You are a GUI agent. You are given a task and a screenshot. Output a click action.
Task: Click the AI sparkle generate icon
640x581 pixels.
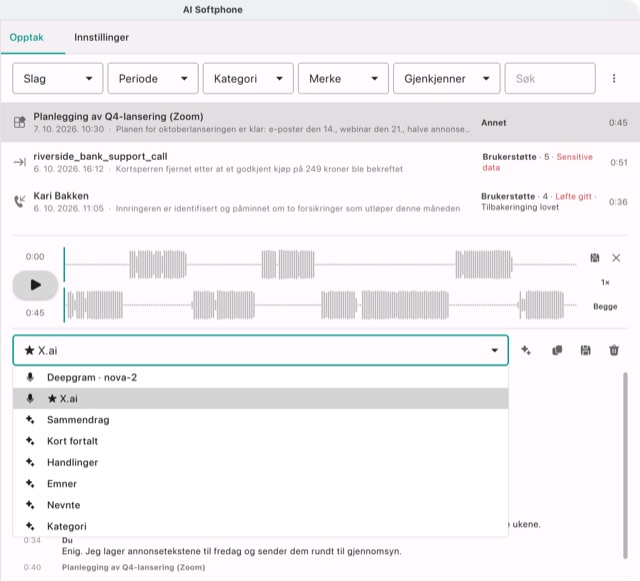(526, 350)
